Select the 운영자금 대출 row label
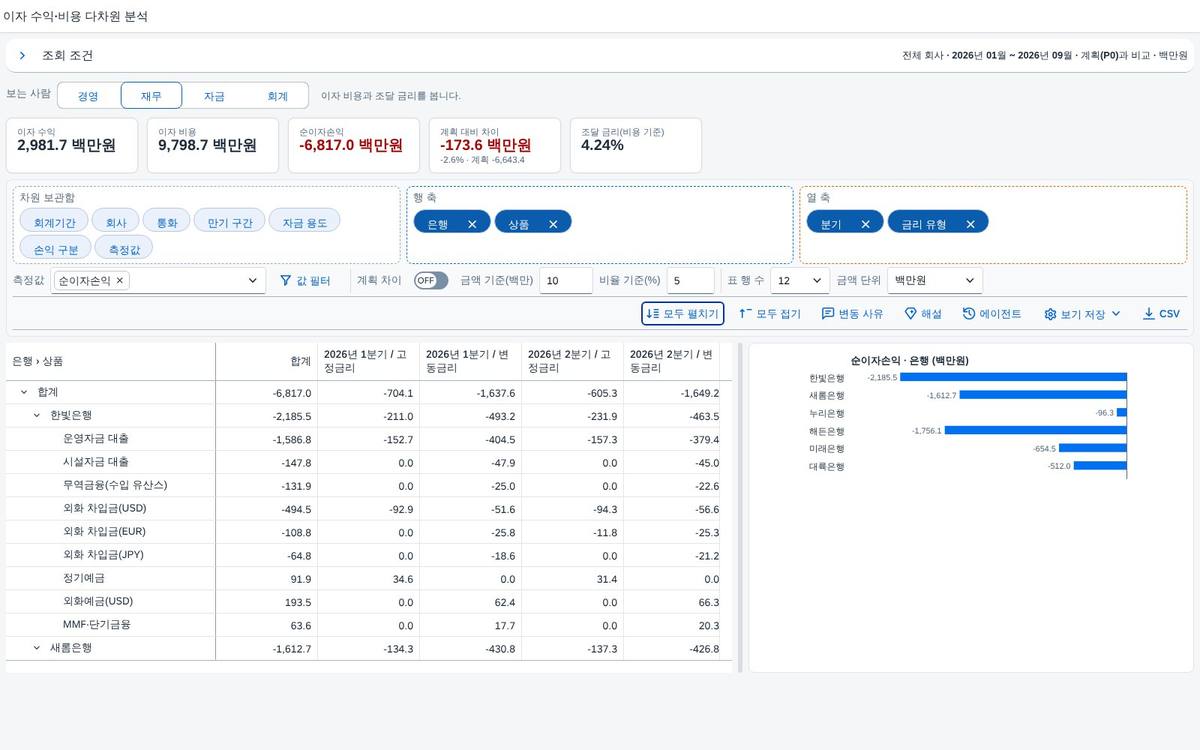 pyautogui.click(x=96, y=438)
